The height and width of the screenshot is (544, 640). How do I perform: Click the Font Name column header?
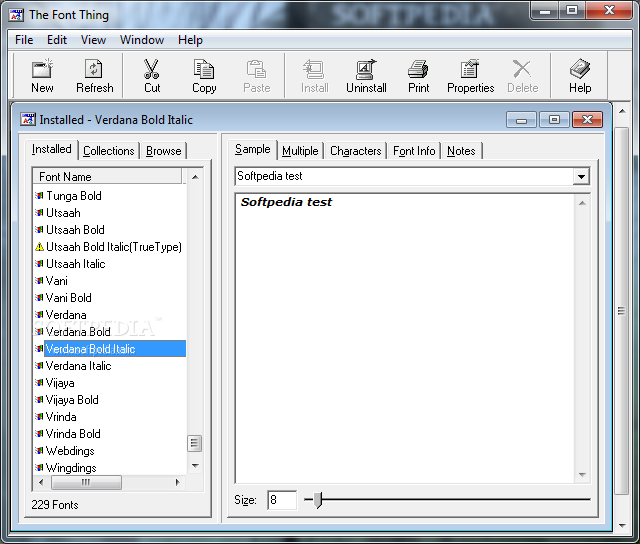coord(107,177)
